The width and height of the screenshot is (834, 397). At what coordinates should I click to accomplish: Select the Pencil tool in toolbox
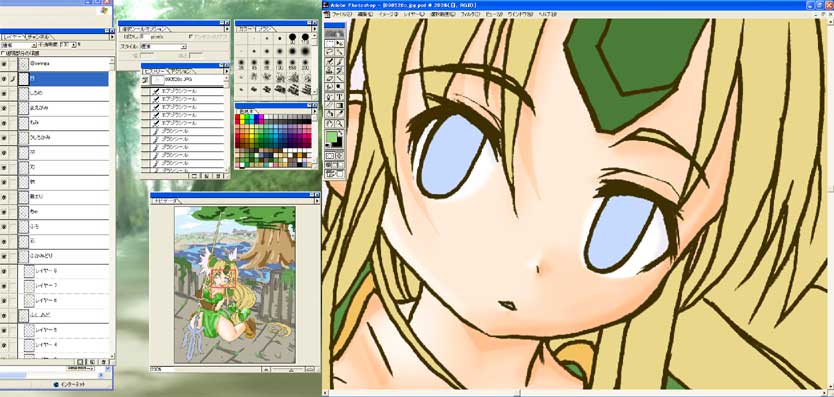click(x=339, y=78)
